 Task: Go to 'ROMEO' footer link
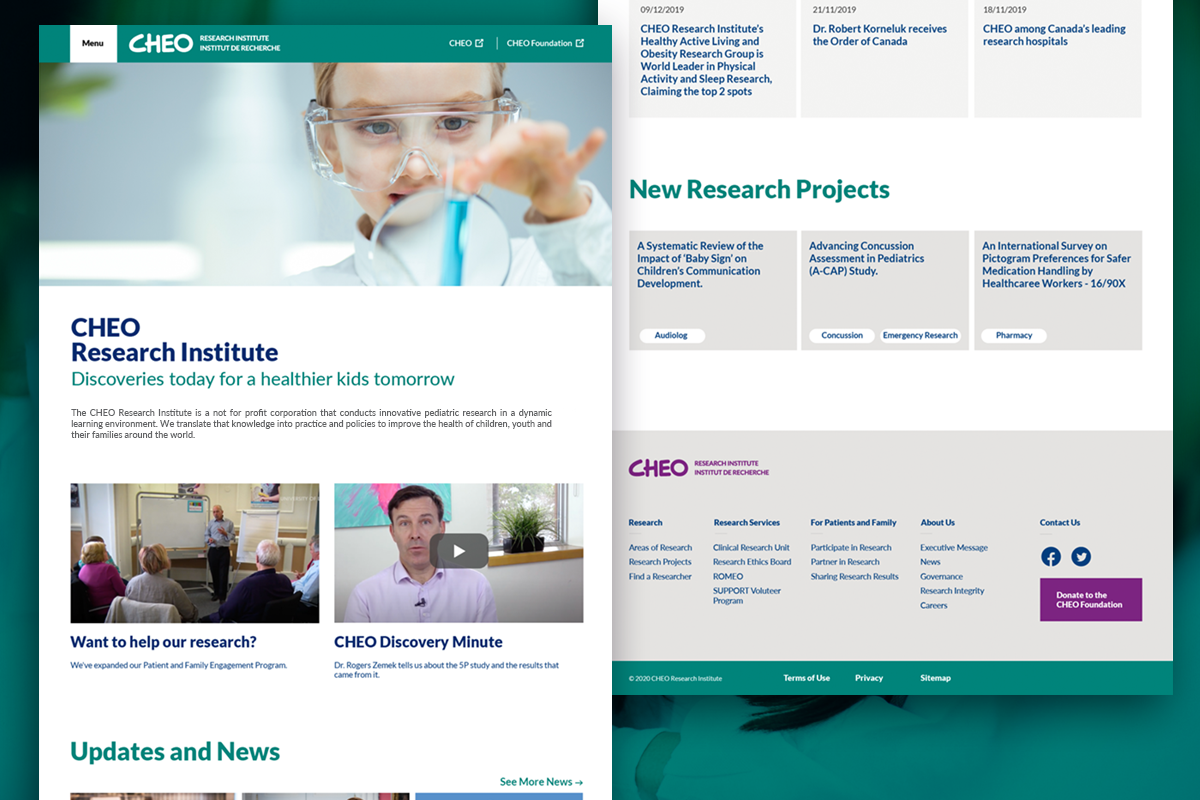coord(728,577)
